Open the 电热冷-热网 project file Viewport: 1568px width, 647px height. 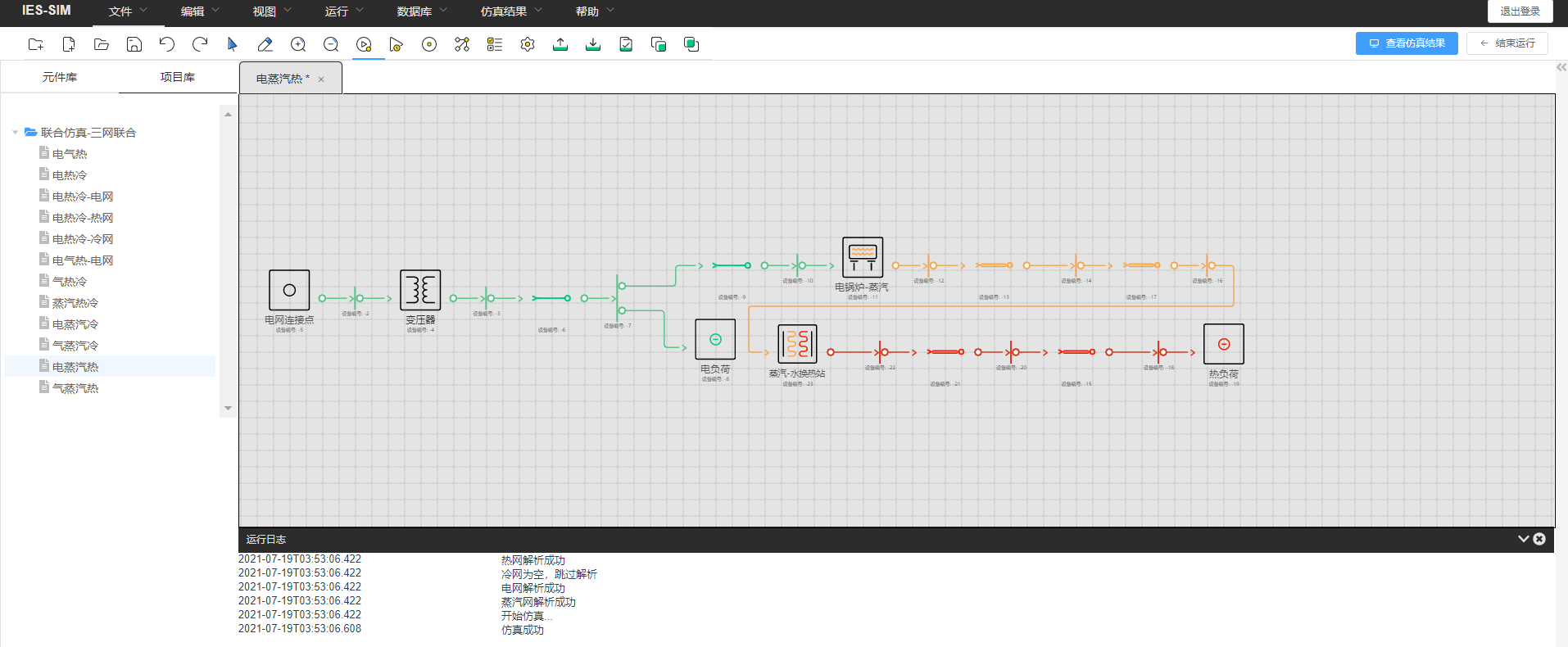(83, 218)
